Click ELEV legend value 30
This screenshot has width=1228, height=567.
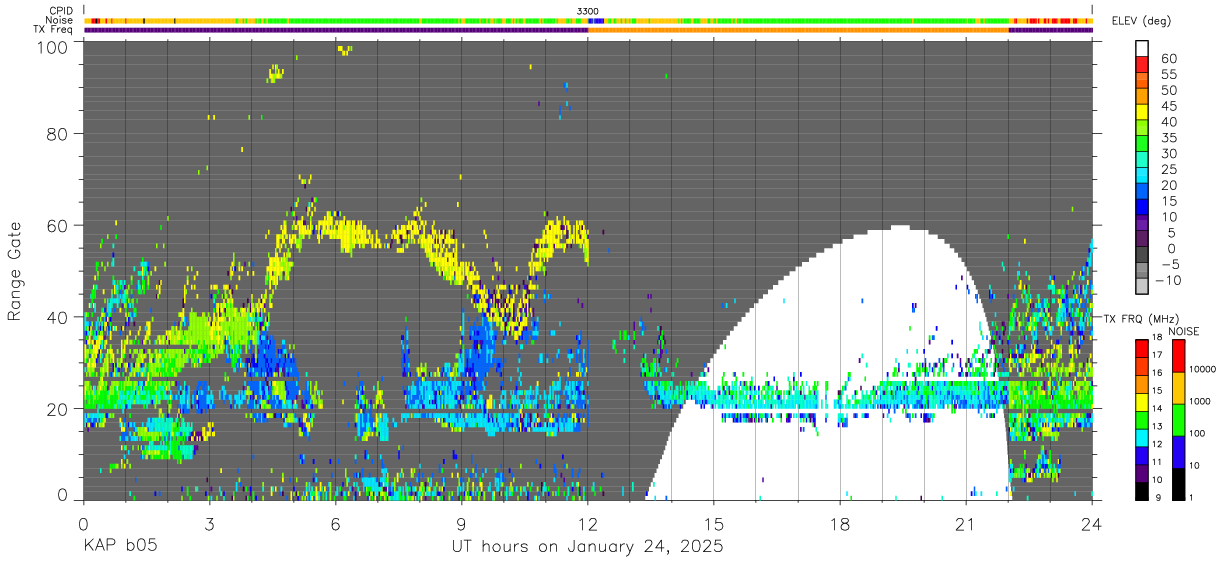[1169, 153]
